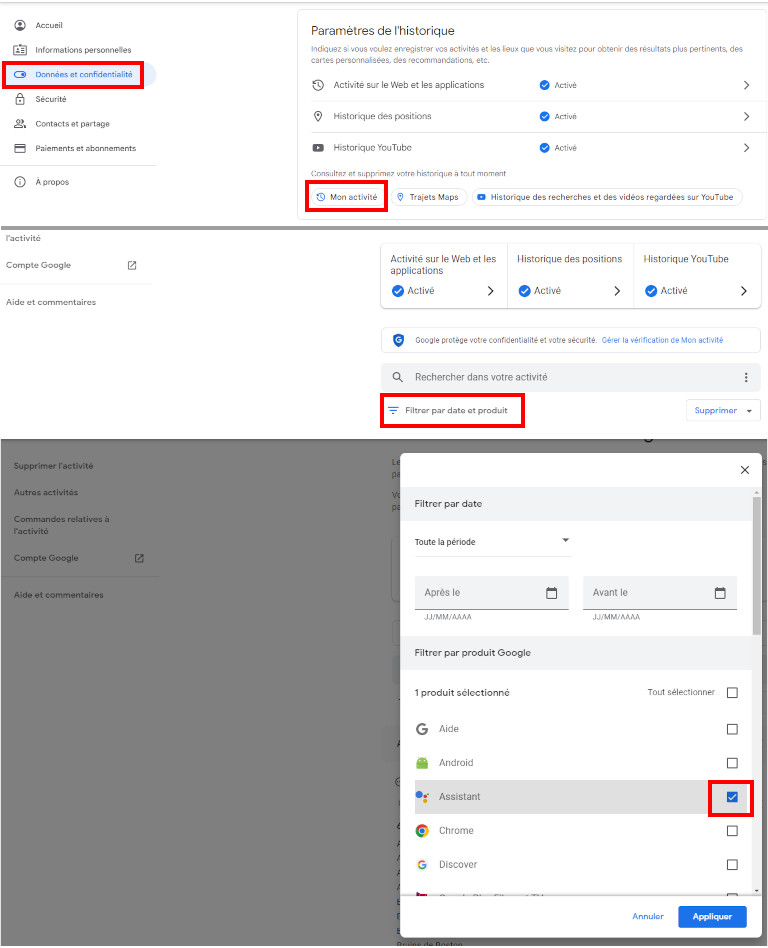Open the three-dot menu in activity search bar
768x948 pixels.
[x=745, y=377]
